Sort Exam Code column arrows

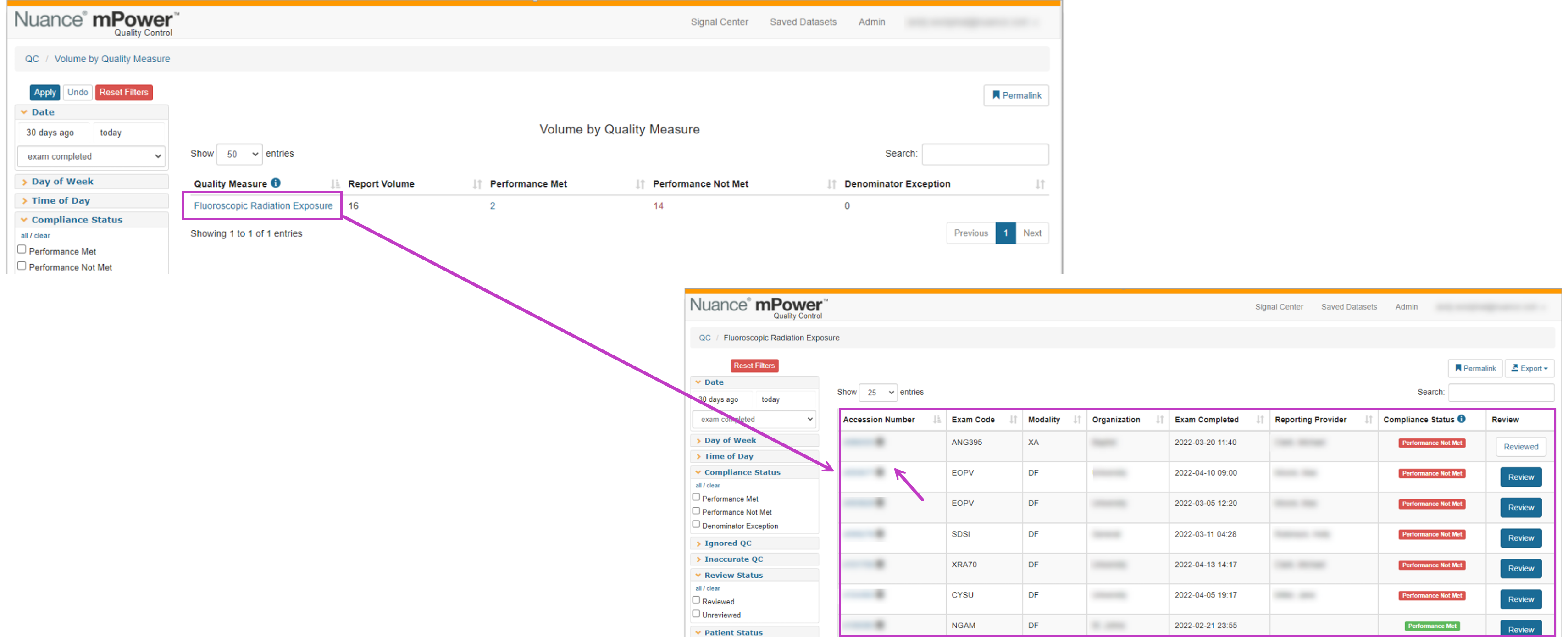click(x=1013, y=420)
